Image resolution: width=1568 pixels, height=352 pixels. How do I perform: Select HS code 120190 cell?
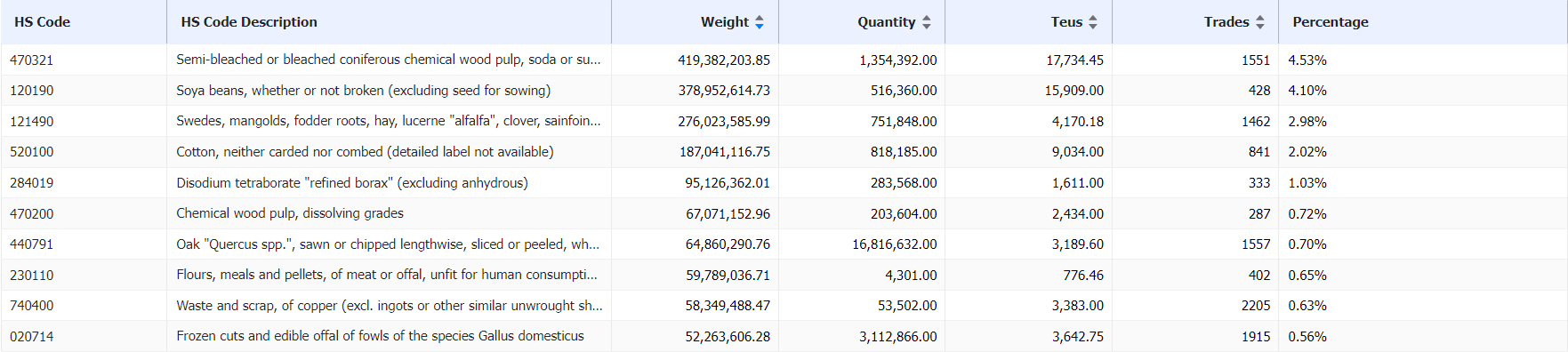click(x=32, y=91)
